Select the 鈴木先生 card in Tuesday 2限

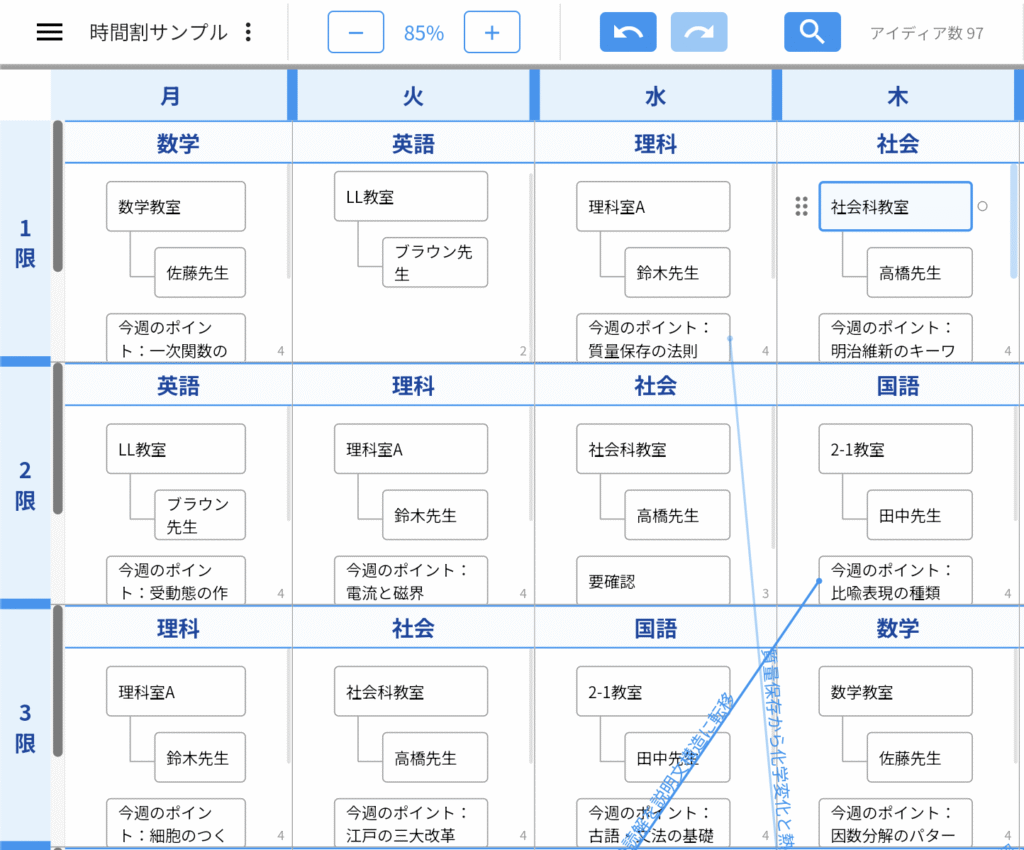point(435,514)
